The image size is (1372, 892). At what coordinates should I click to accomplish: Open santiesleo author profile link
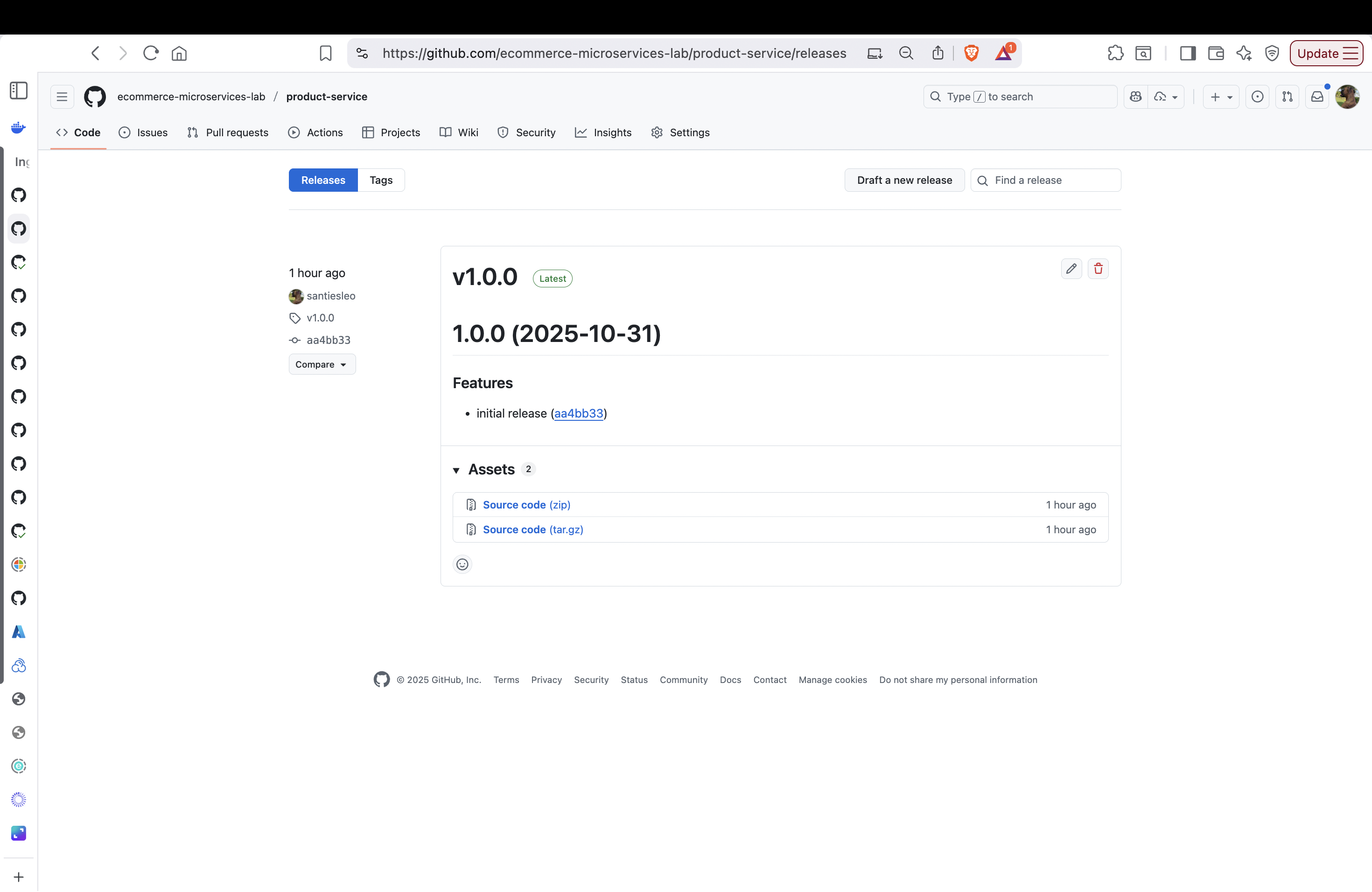[330, 296]
